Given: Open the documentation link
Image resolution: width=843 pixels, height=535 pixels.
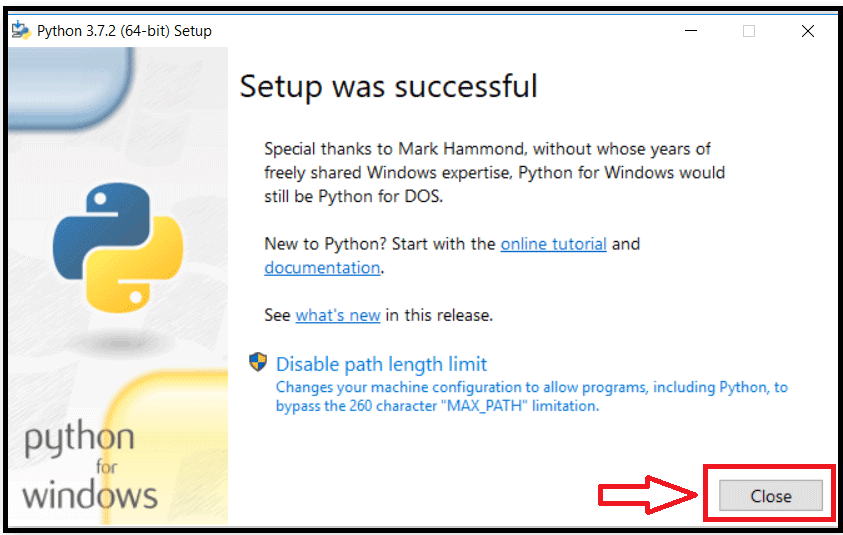Looking at the screenshot, I should 322,268.
